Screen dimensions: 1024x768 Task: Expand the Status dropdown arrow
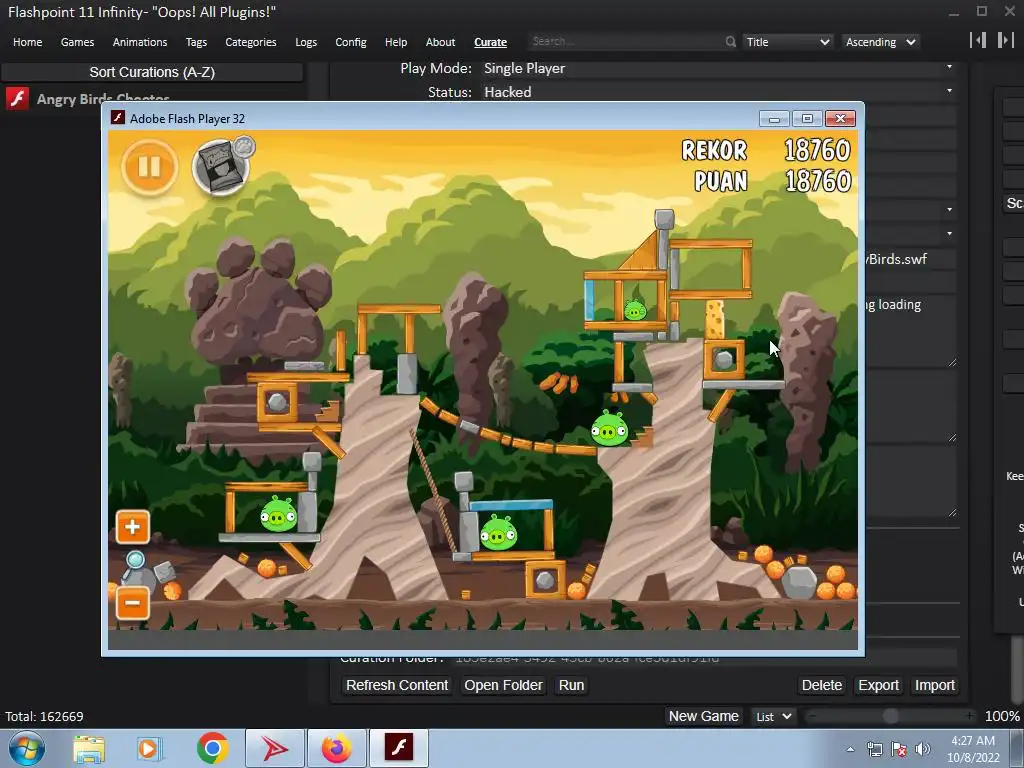[x=949, y=90]
